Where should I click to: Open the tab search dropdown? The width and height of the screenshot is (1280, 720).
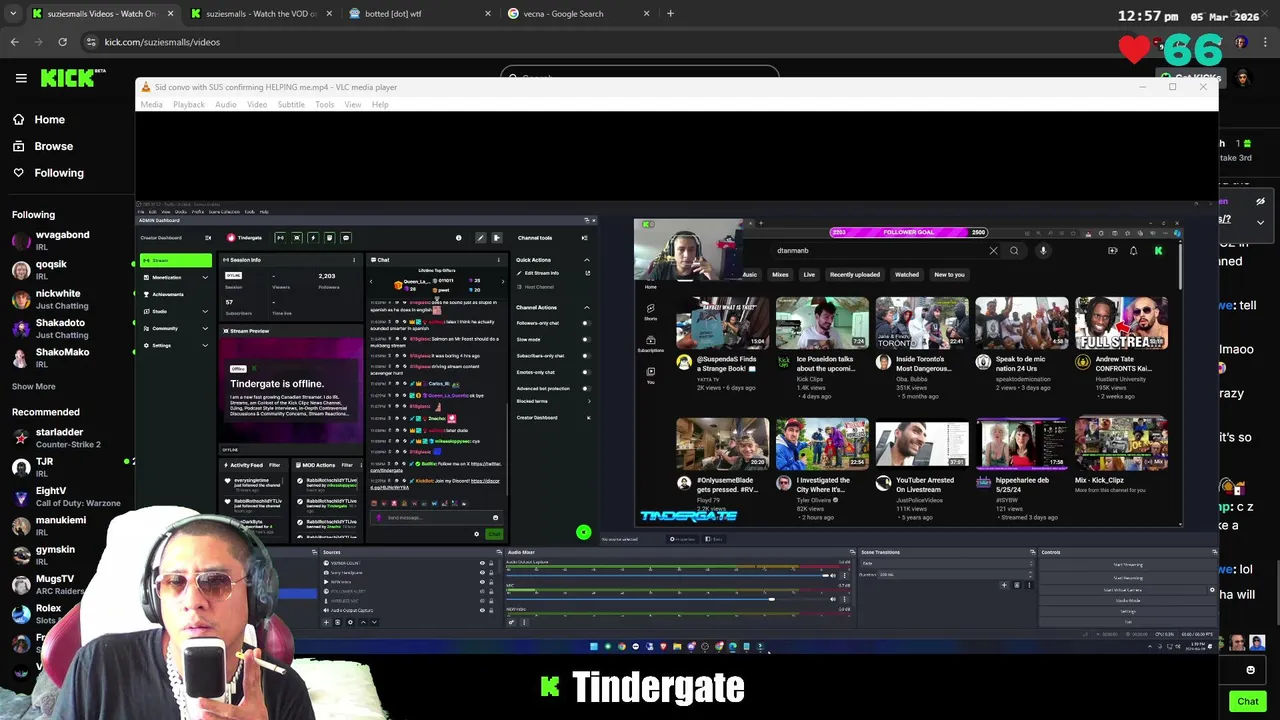(13, 14)
